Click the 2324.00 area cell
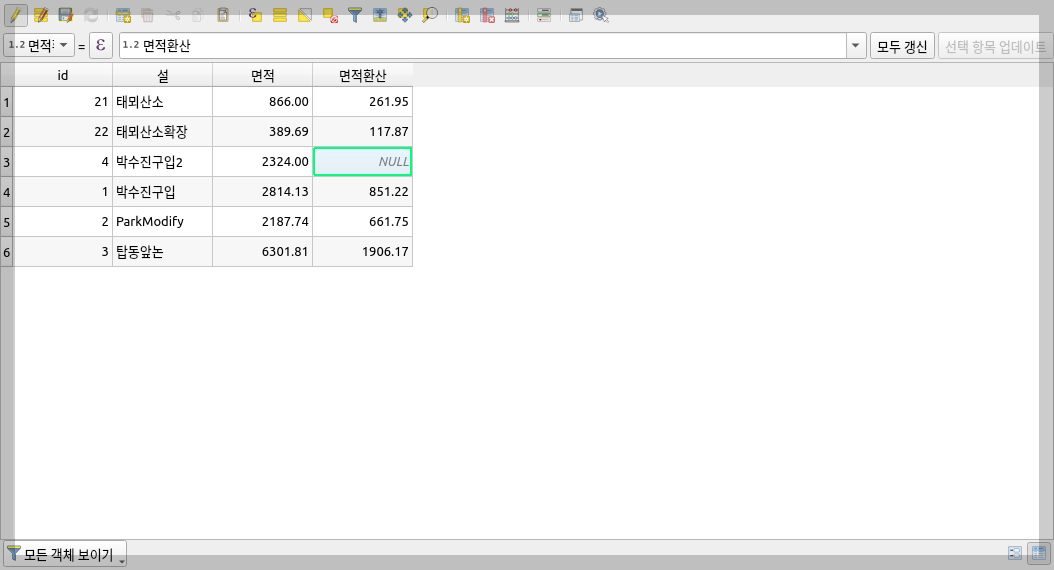 pos(263,161)
